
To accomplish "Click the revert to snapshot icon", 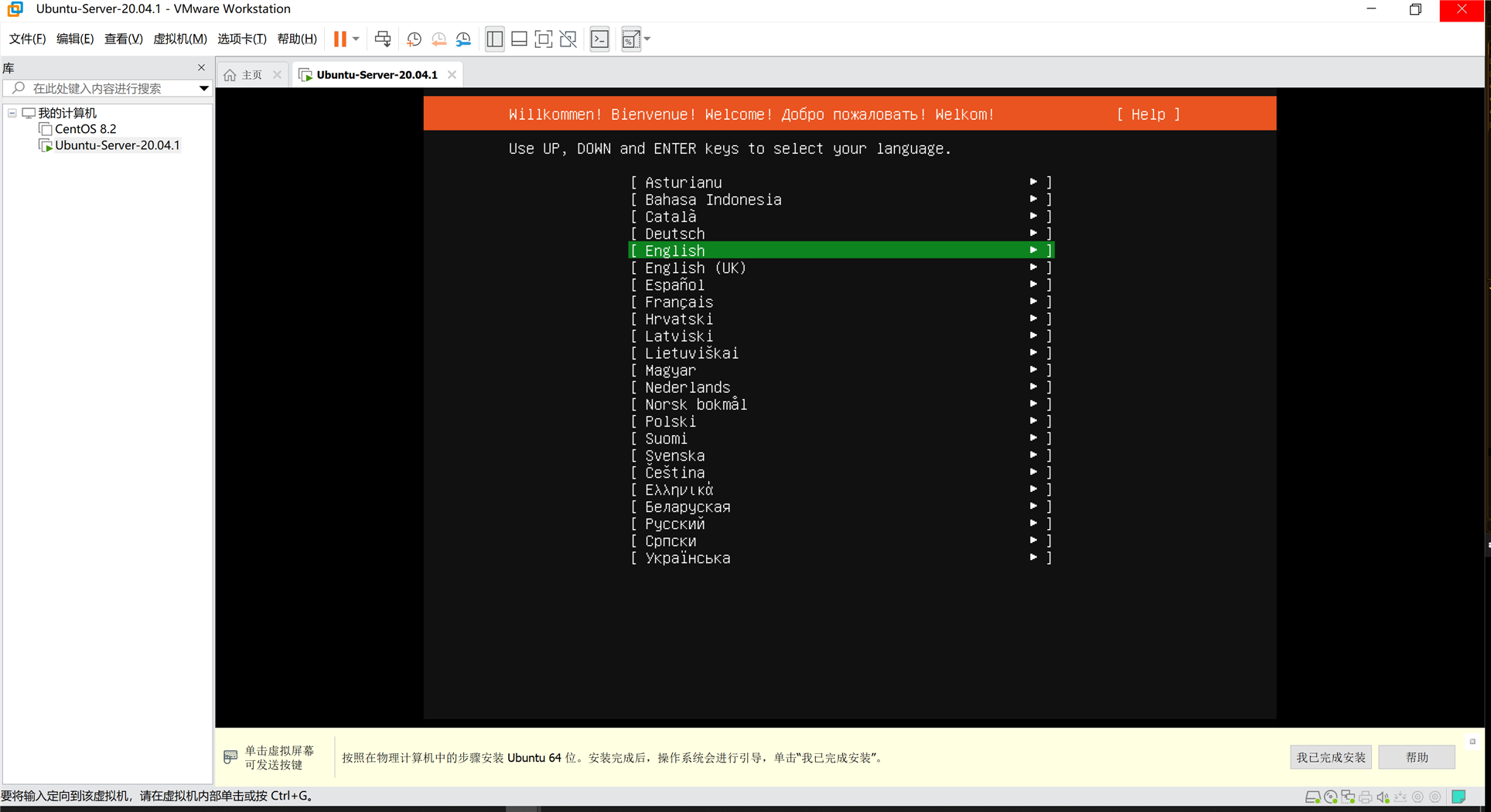I will (438, 39).
